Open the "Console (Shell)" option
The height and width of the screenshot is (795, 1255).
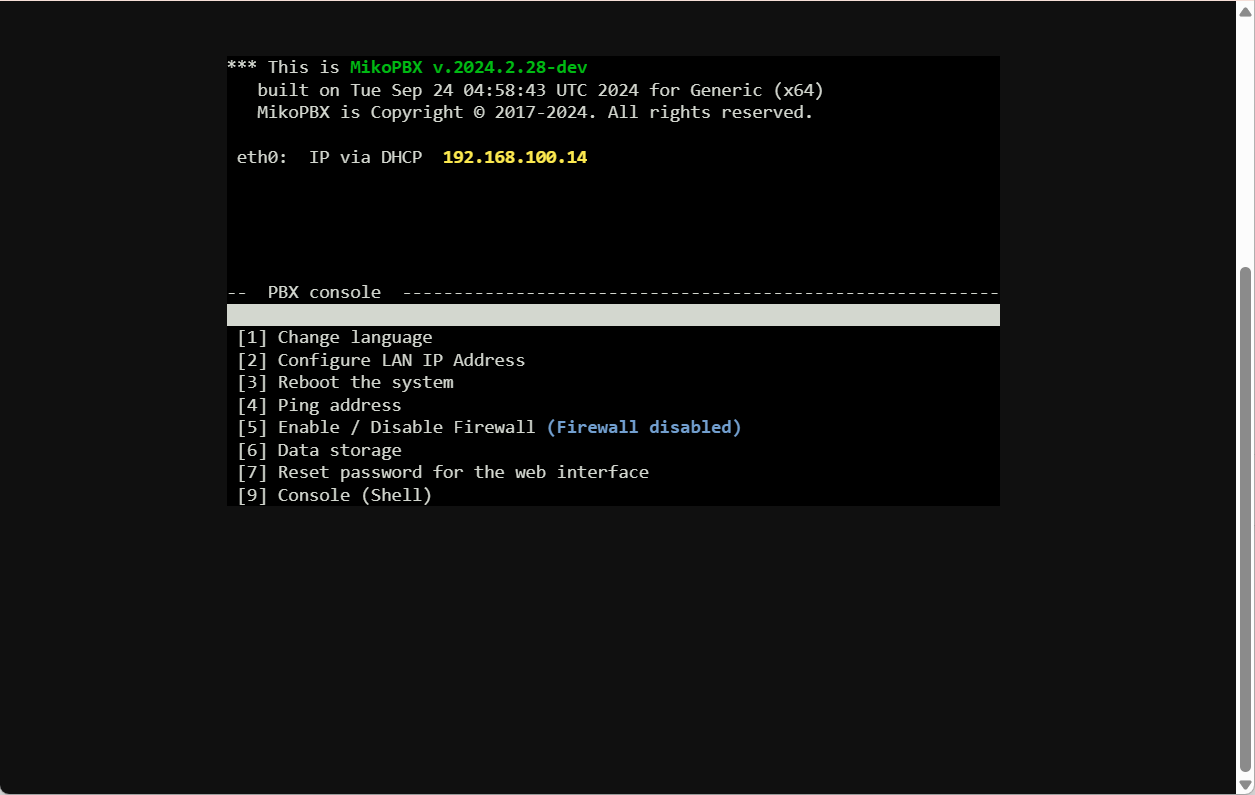point(354,495)
